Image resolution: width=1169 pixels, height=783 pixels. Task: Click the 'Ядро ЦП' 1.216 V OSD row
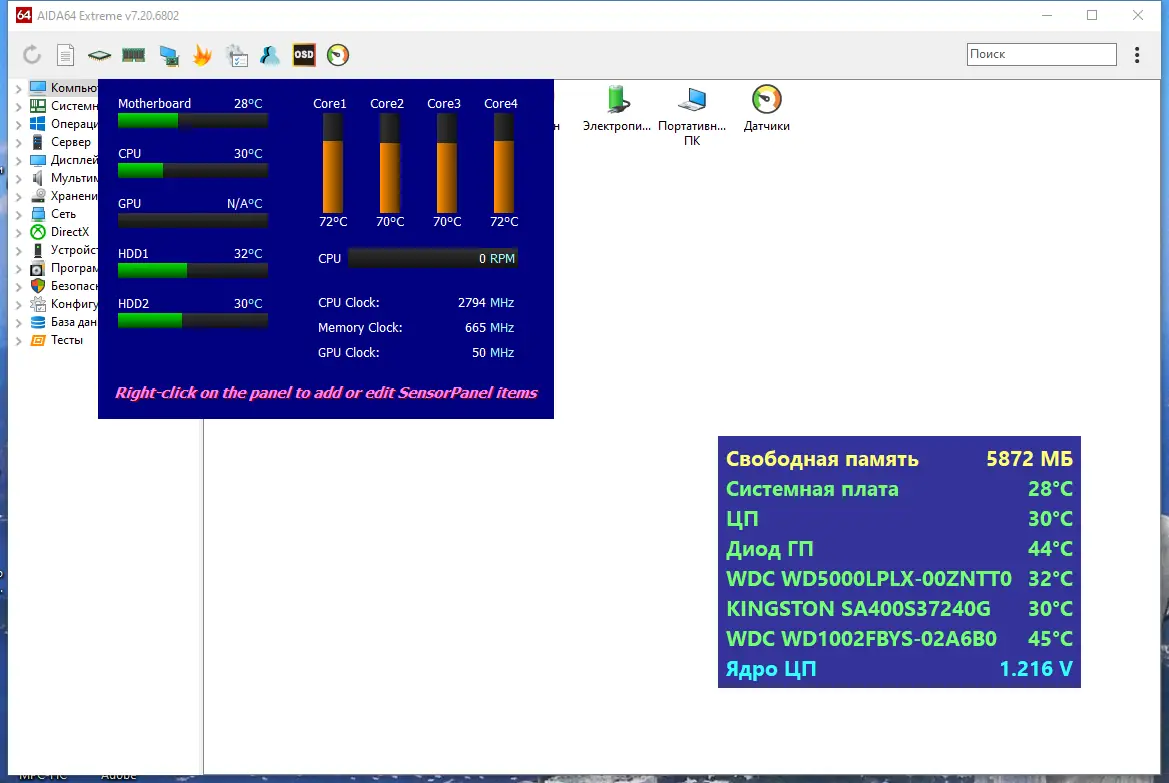[899, 669]
